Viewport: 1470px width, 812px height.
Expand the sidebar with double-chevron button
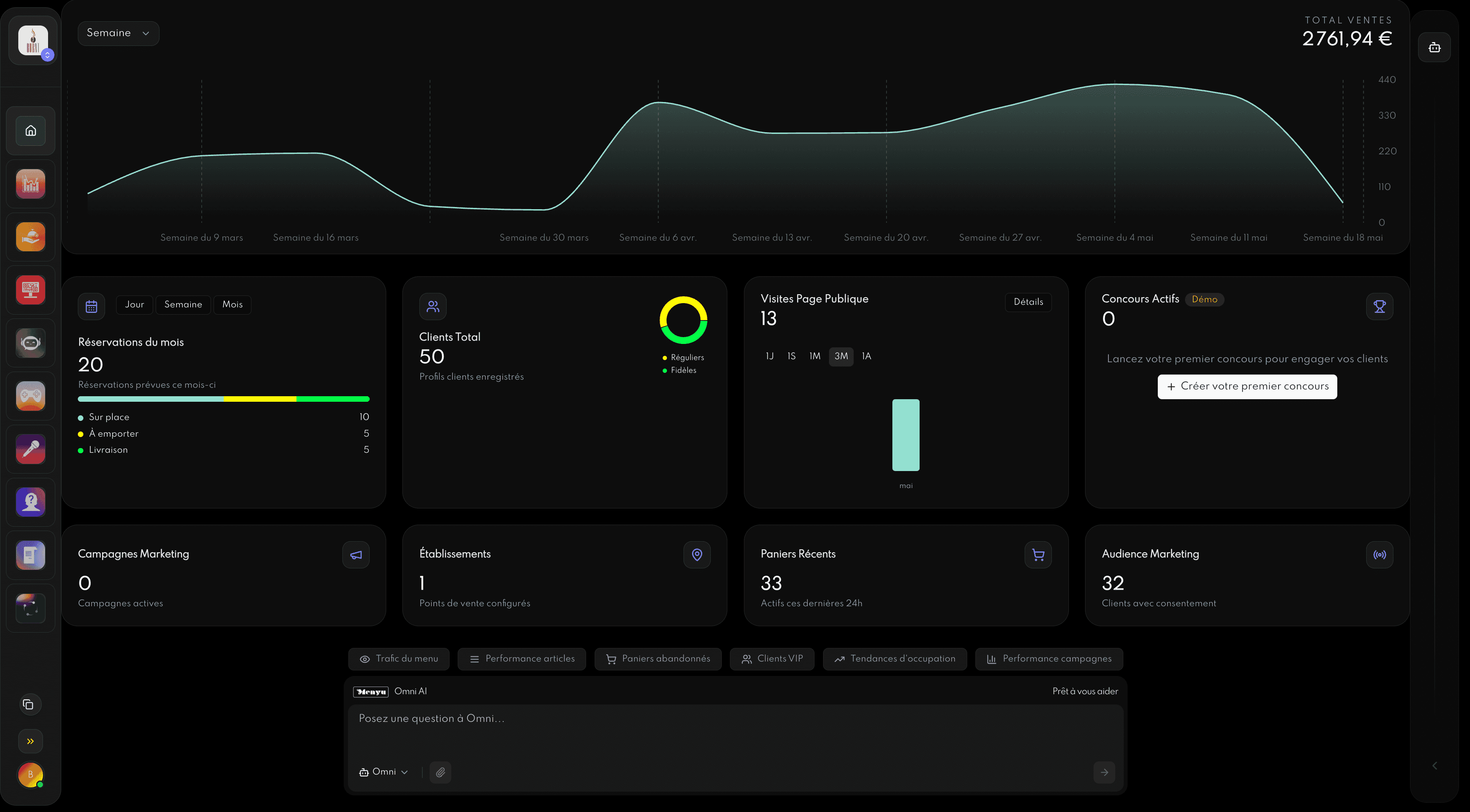coord(31,741)
